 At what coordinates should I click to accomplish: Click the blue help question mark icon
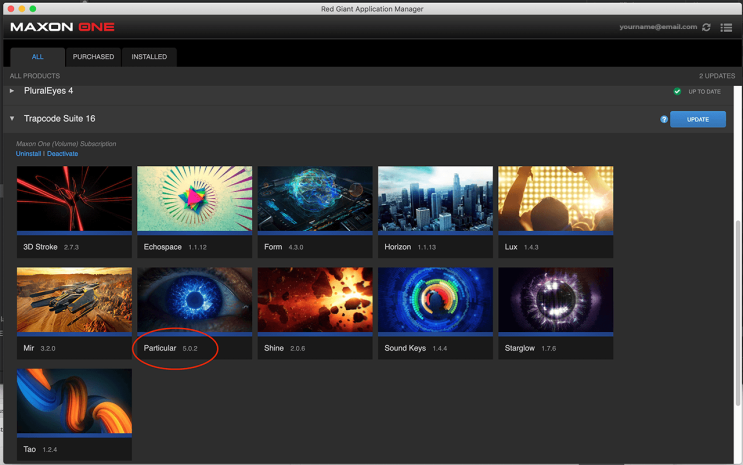click(664, 119)
